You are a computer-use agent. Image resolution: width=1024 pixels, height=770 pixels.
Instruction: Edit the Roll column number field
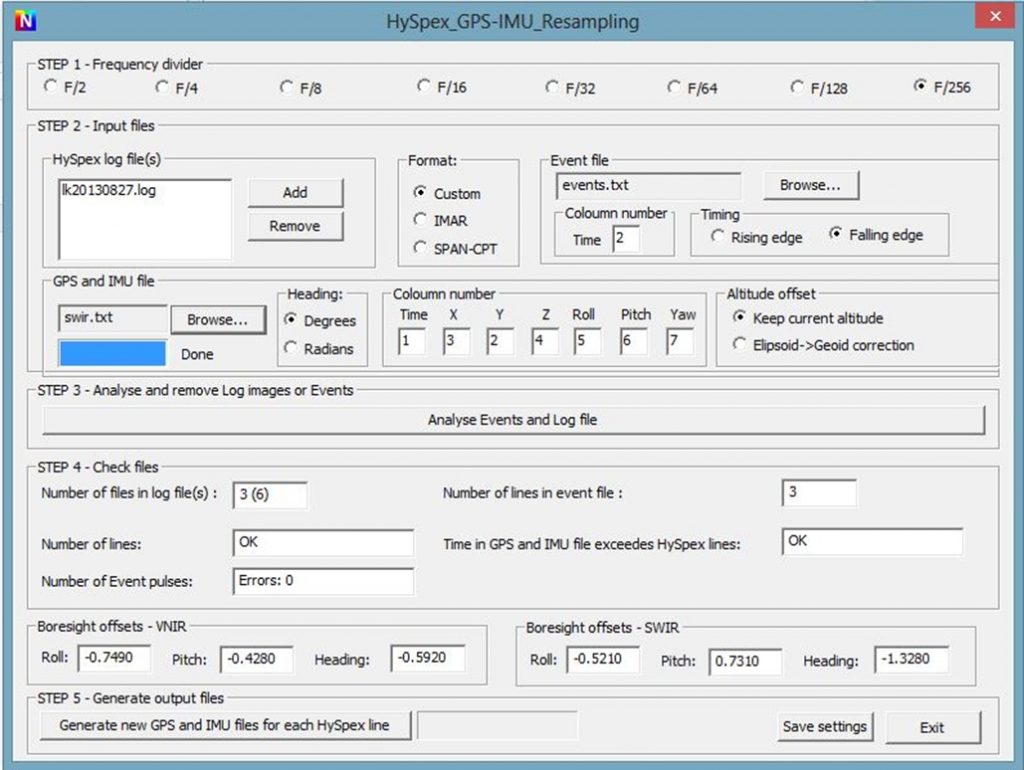point(587,341)
